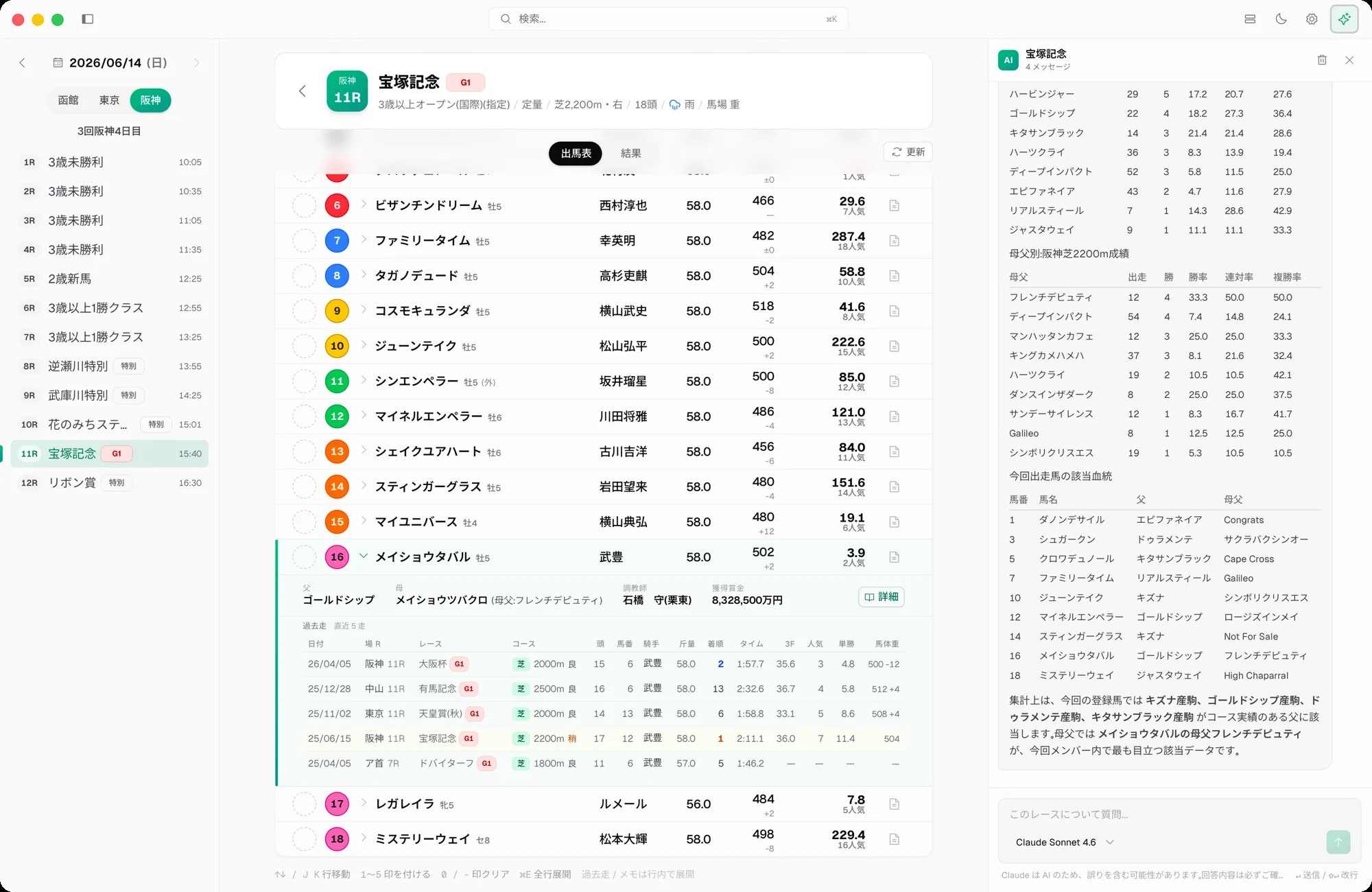This screenshot has width=1372, height=892.
Task: Select horse number 11 green badge
Action: [x=337, y=382]
